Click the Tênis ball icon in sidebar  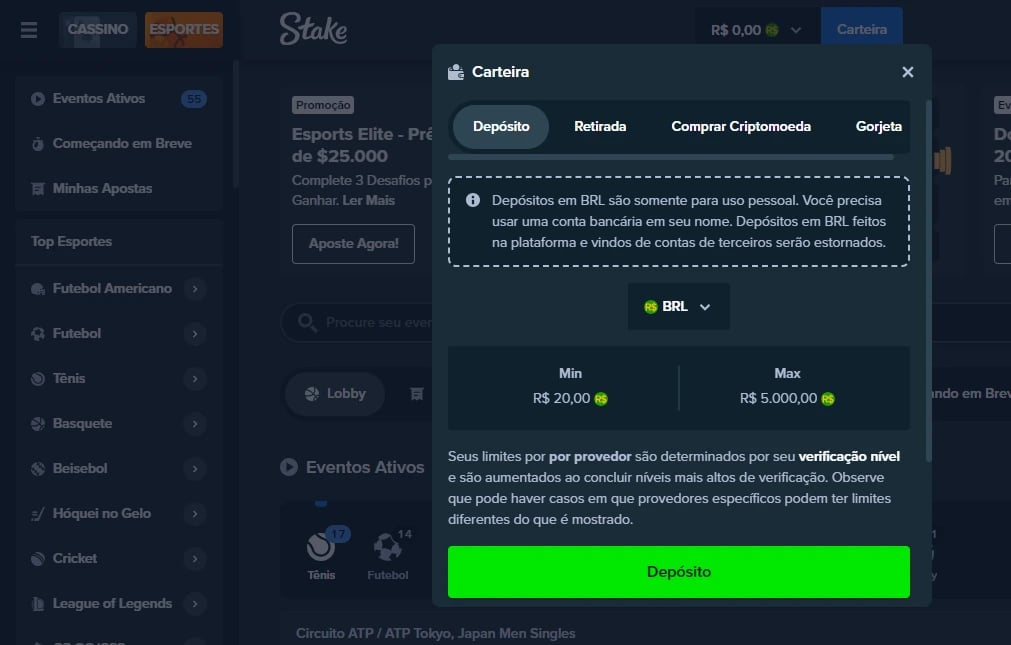[38, 379]
